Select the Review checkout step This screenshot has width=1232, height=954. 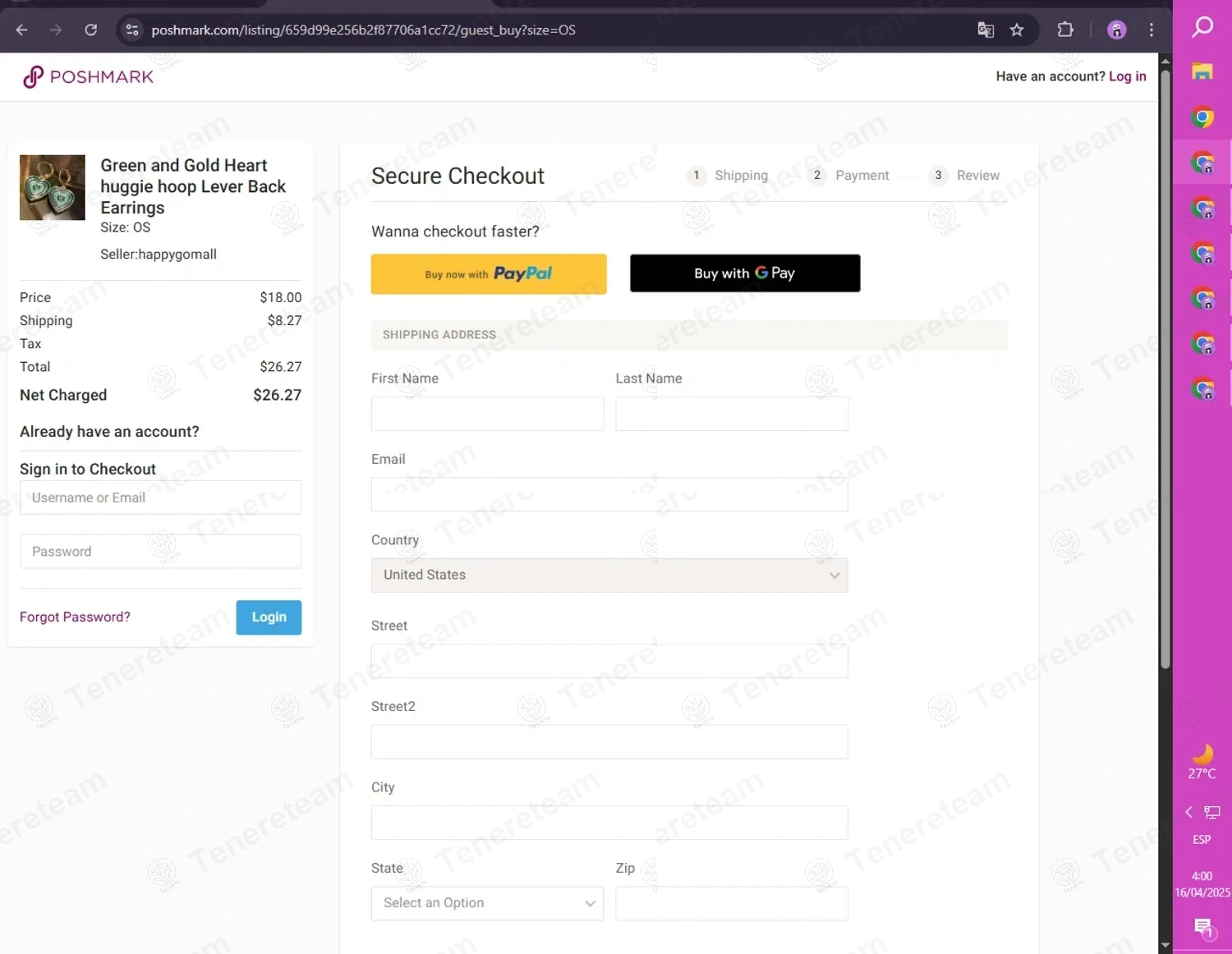click(x=977, y=176)
